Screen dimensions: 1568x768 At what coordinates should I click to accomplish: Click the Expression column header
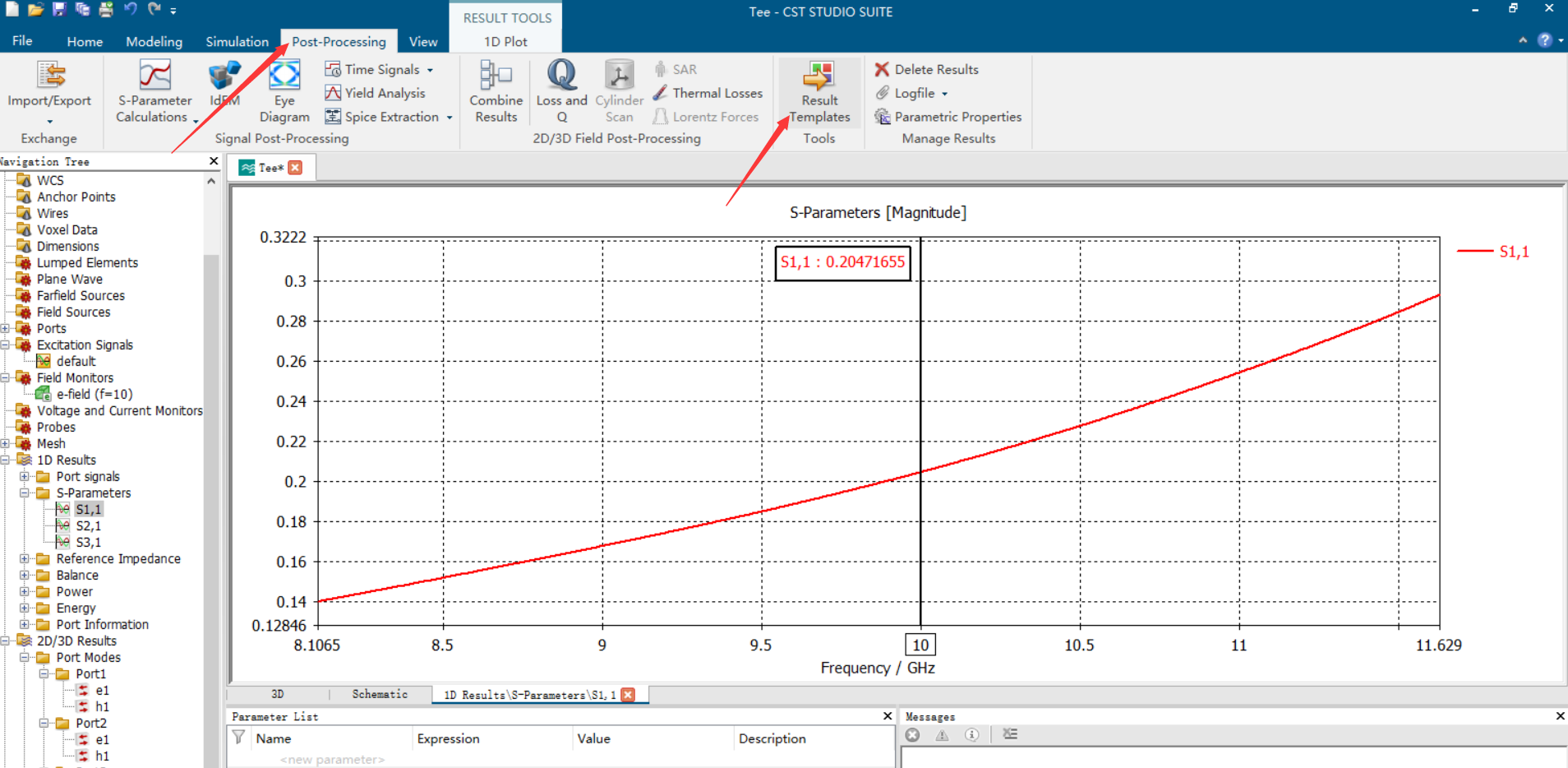coord(448,738)
